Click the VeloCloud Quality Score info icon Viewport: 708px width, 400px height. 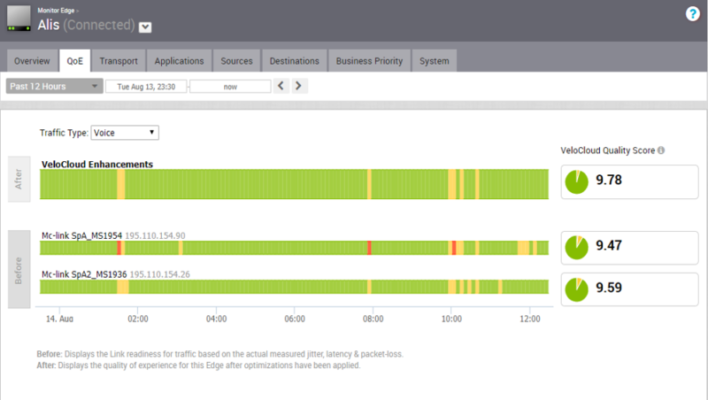[x=662, y=151]
